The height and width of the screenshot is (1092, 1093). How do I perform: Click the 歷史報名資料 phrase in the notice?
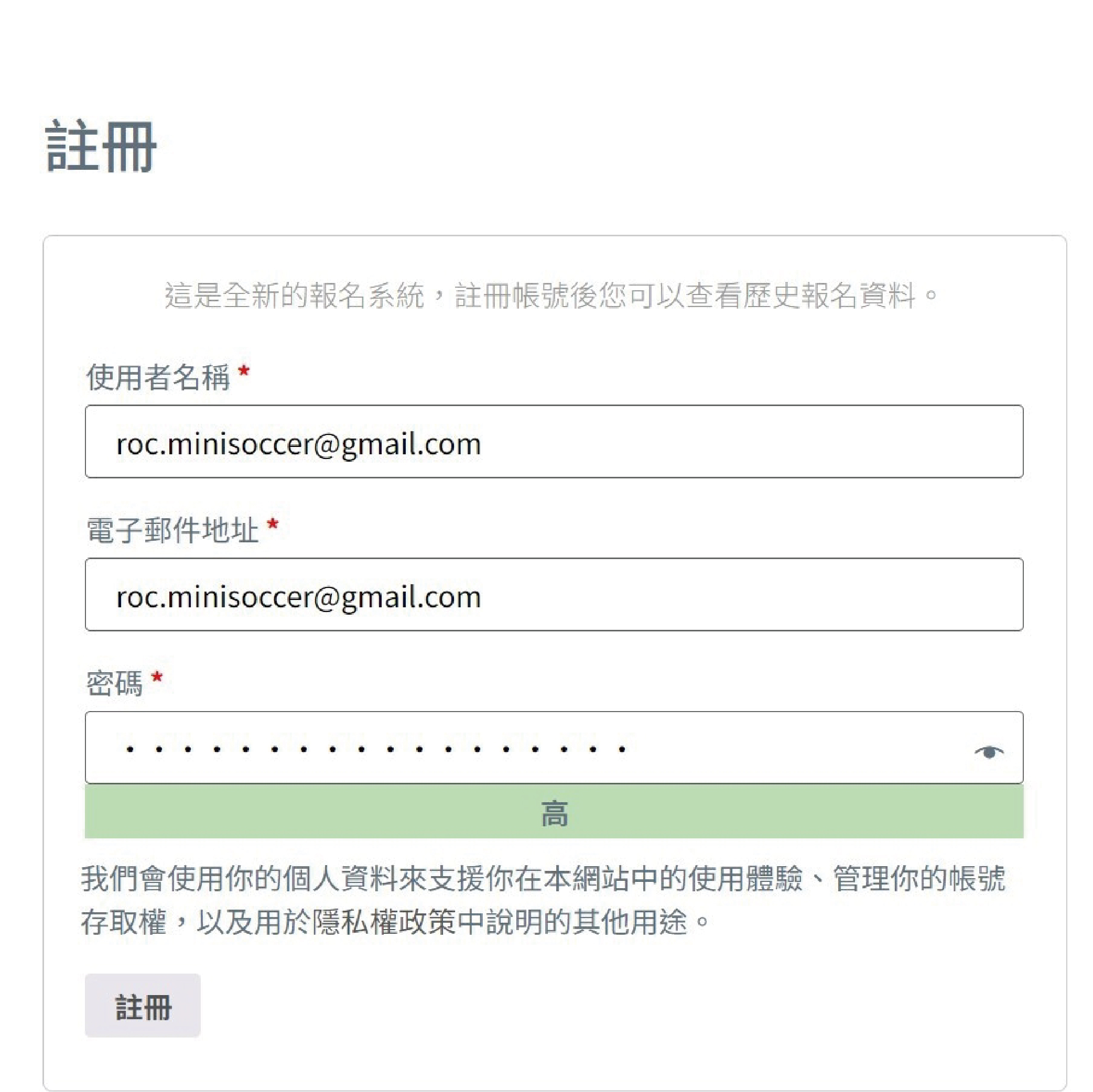pyautogui.click(x=829, y=296)
